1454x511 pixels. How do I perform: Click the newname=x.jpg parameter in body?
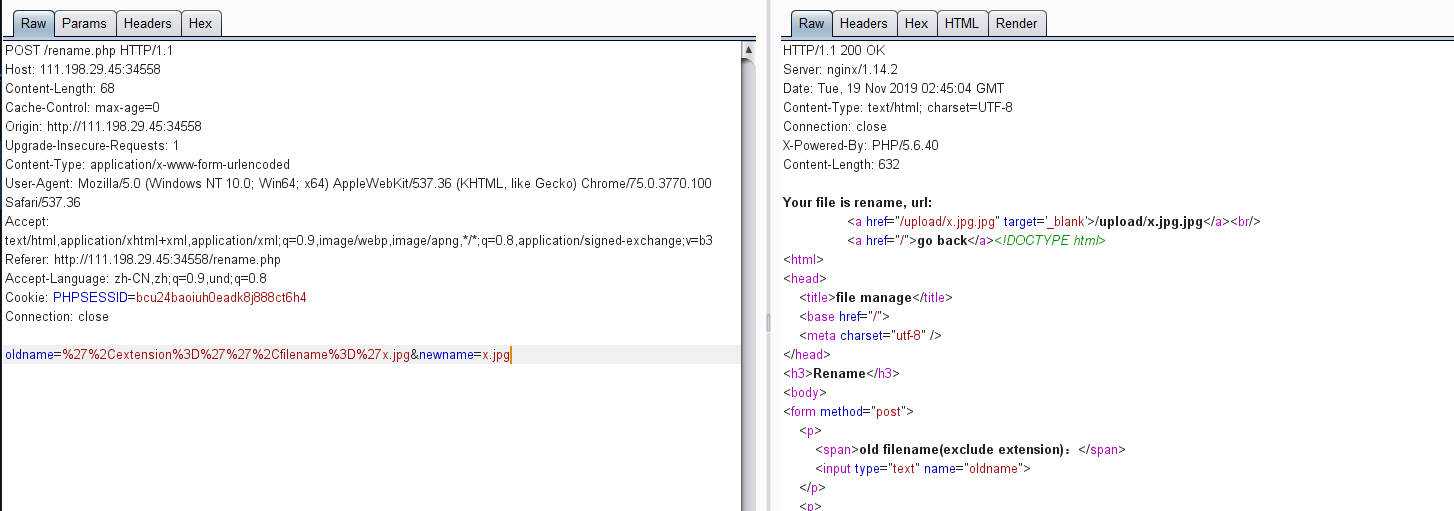pyautogui.click(x=464, y=354)
